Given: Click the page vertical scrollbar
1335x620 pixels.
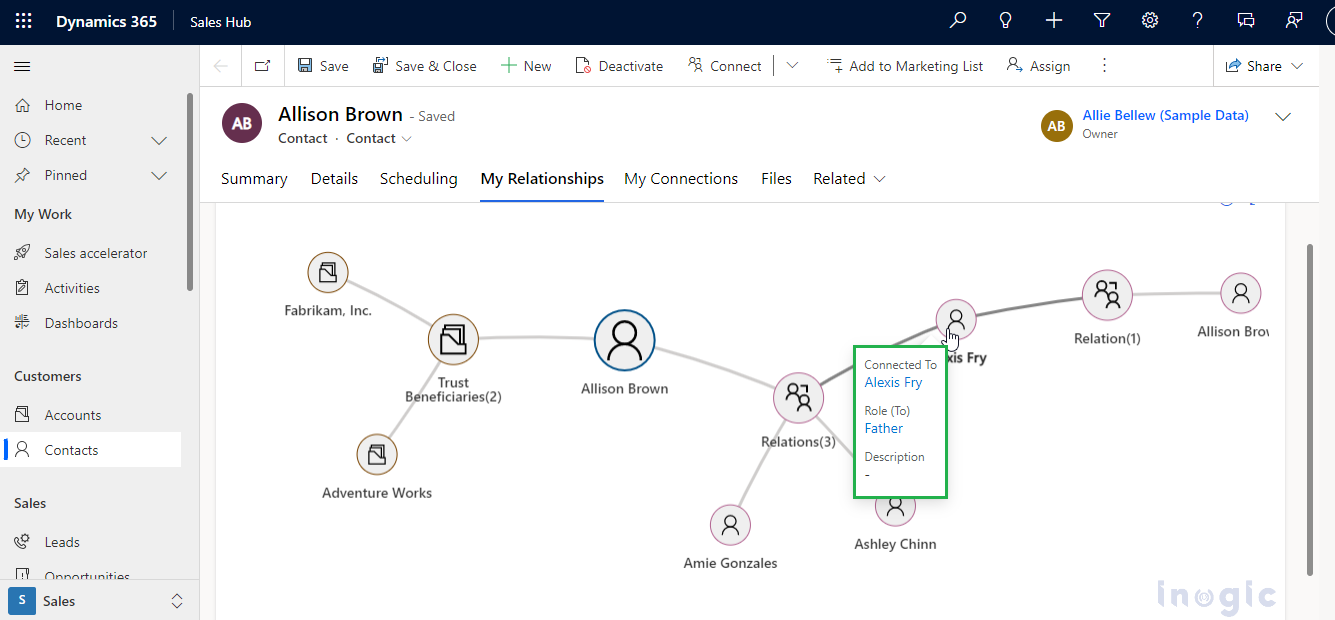Looking at the screenshot, I should pyautogui.click(x=1311, y=408).
